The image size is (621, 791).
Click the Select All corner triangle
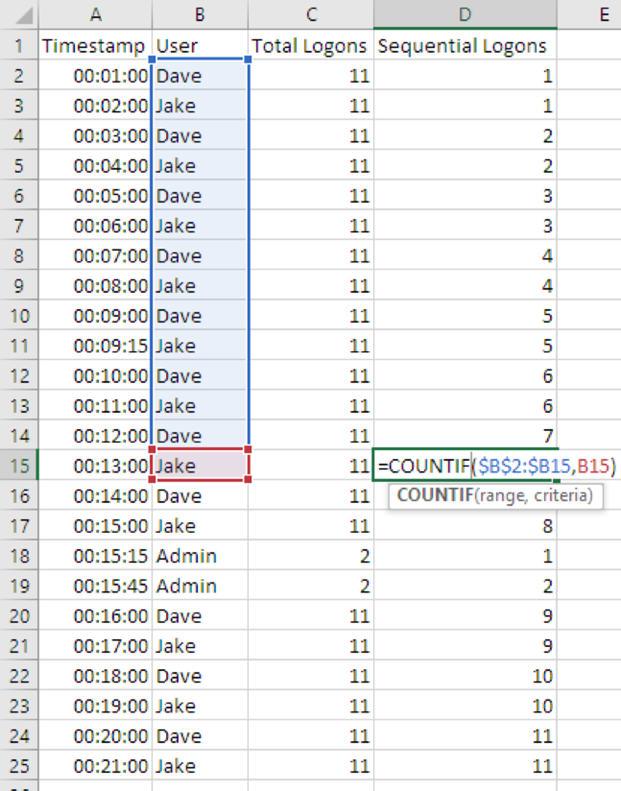[x=18, y=15]
